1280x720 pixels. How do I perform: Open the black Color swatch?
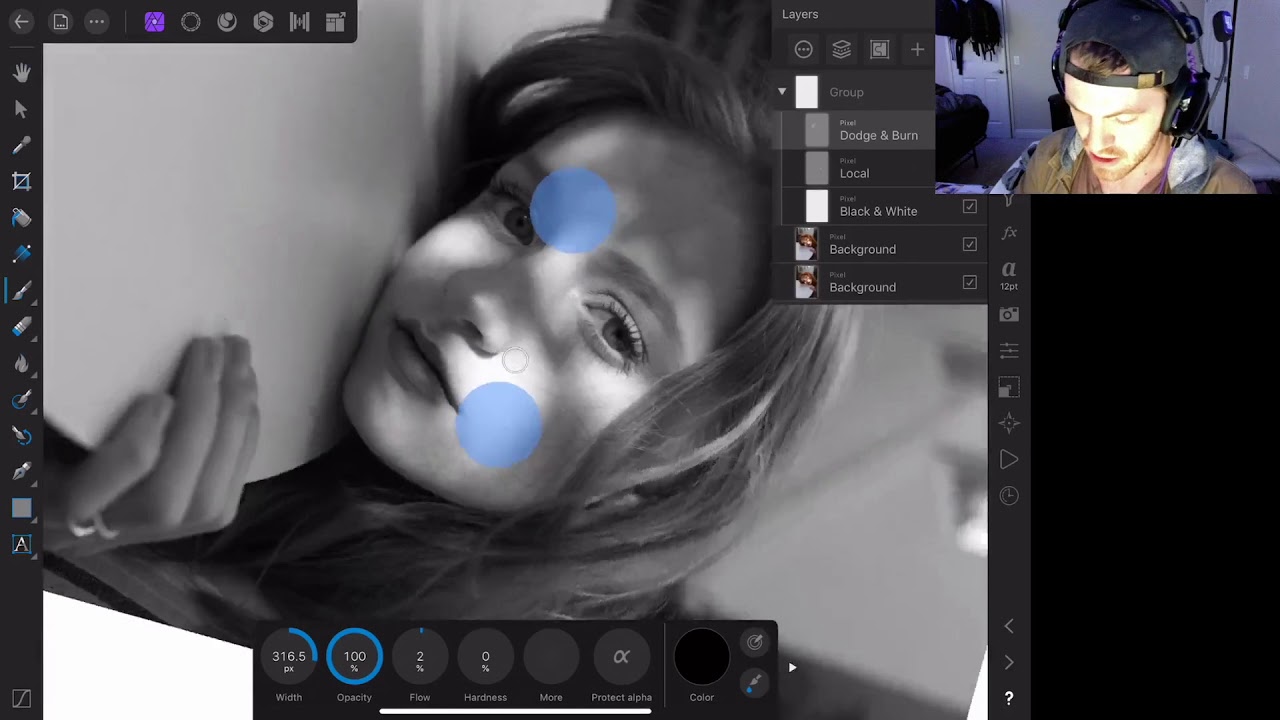coord(702,657)
